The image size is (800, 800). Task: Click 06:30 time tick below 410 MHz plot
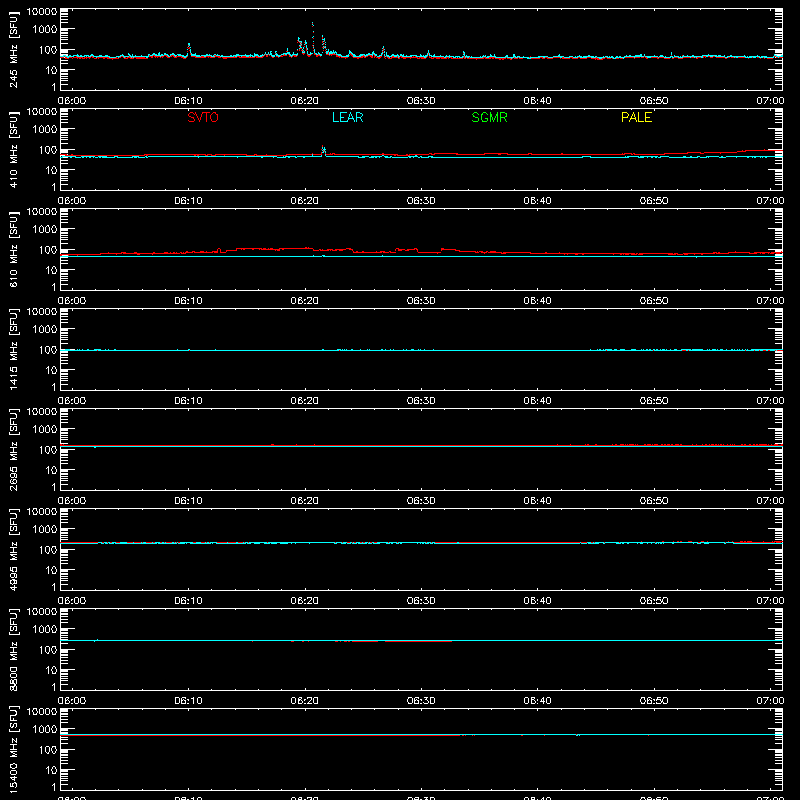click(421, 201)
